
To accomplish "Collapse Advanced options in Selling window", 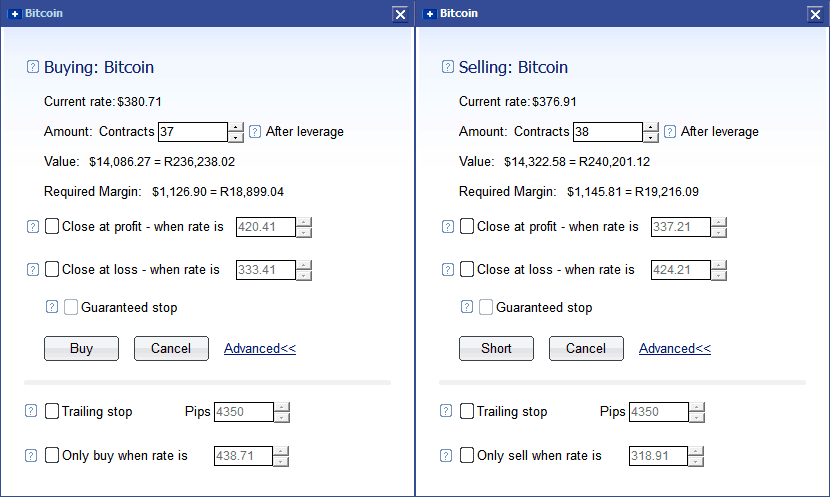I will click(x=675, y=348).
